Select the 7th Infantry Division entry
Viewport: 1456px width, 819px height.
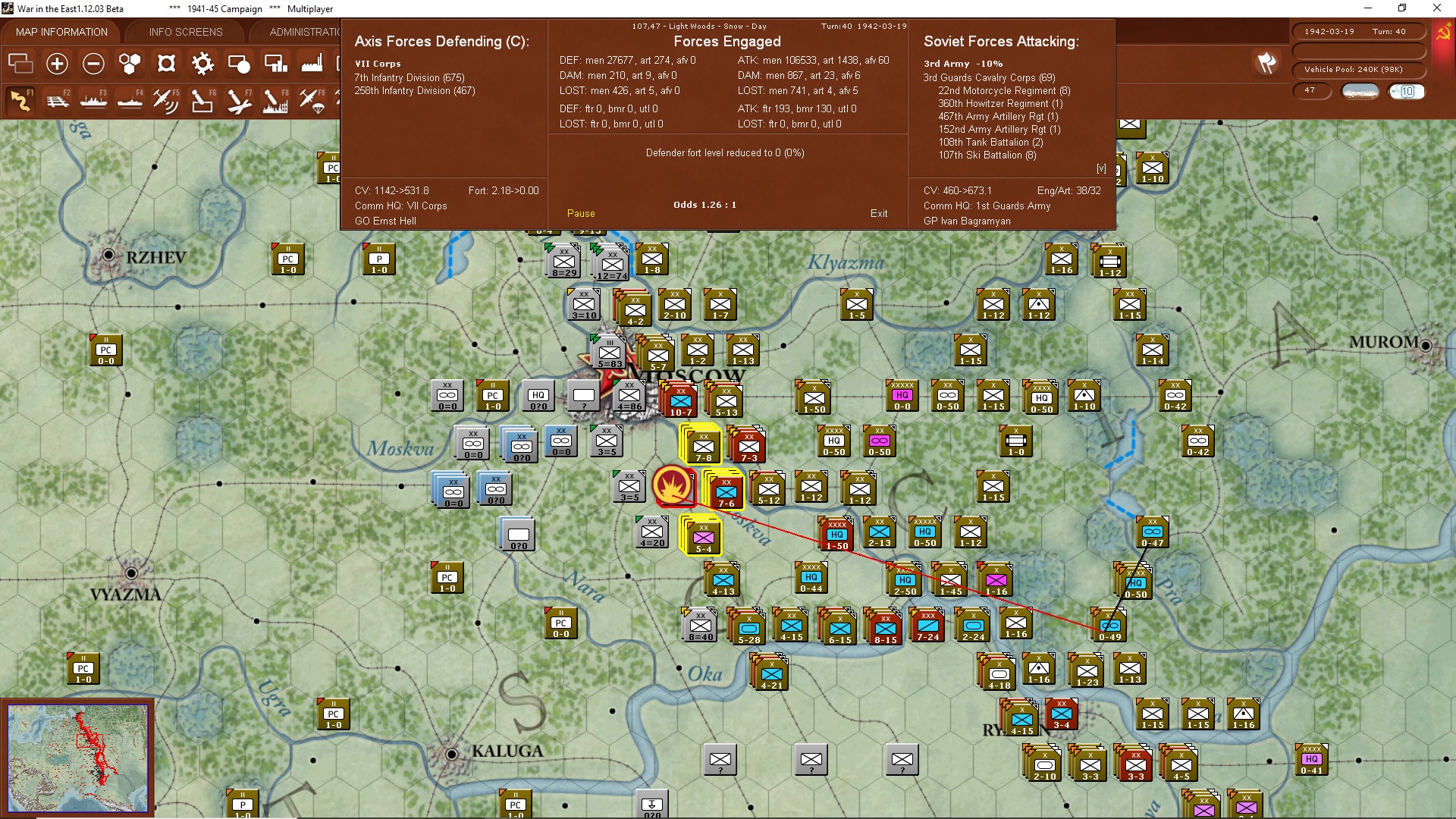[x=409, y=78]
